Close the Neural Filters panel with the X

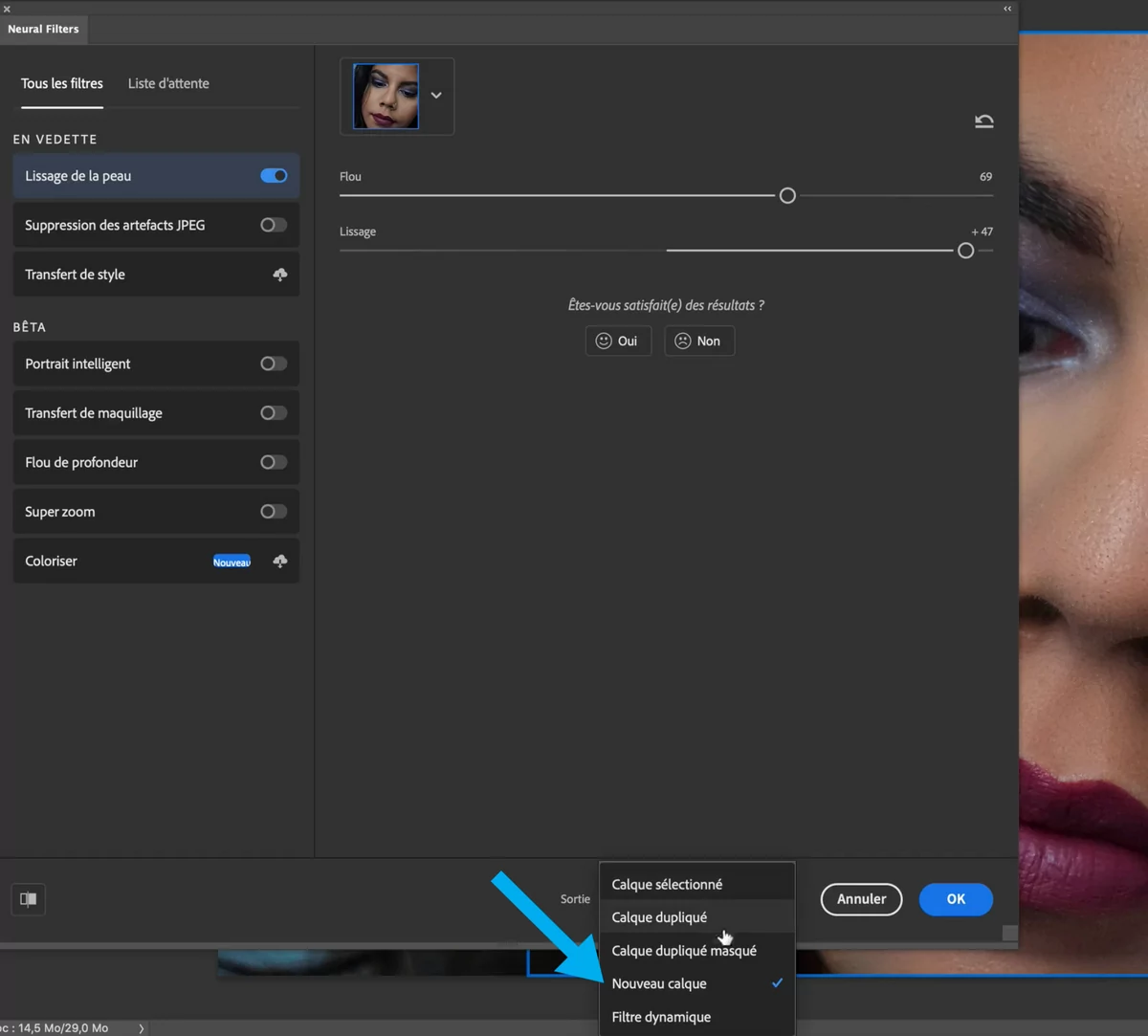pyautogui.click(x=7, y=9)
